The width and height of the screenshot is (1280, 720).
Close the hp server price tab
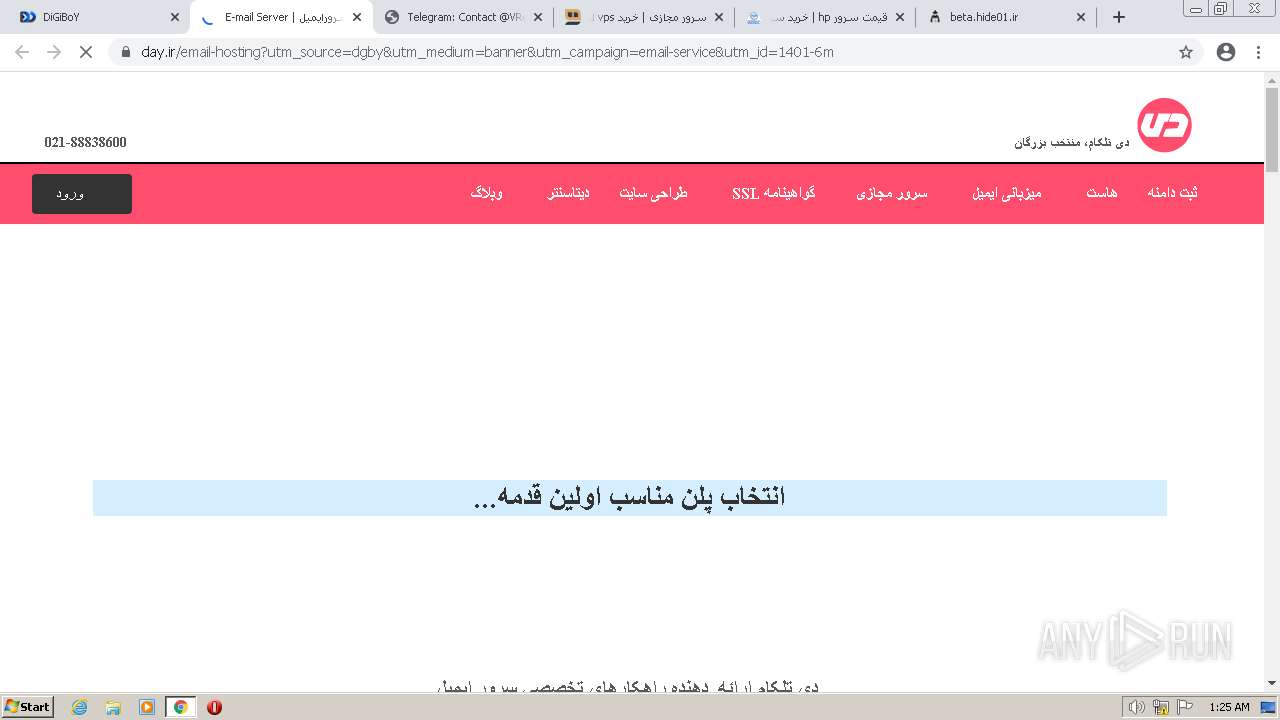(899, 17)
